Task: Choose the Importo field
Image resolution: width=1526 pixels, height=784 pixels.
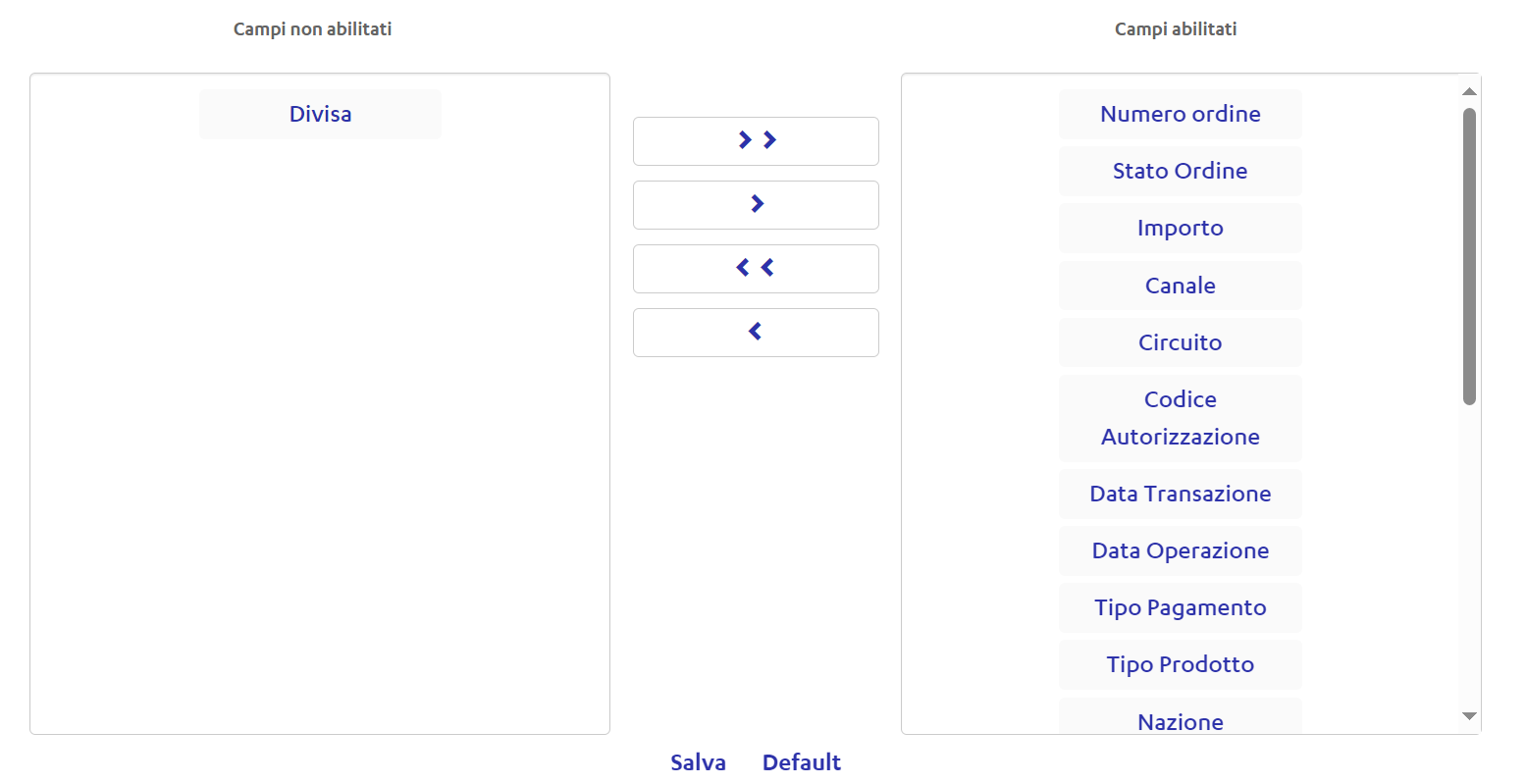Action: [x=1180, y=228]
